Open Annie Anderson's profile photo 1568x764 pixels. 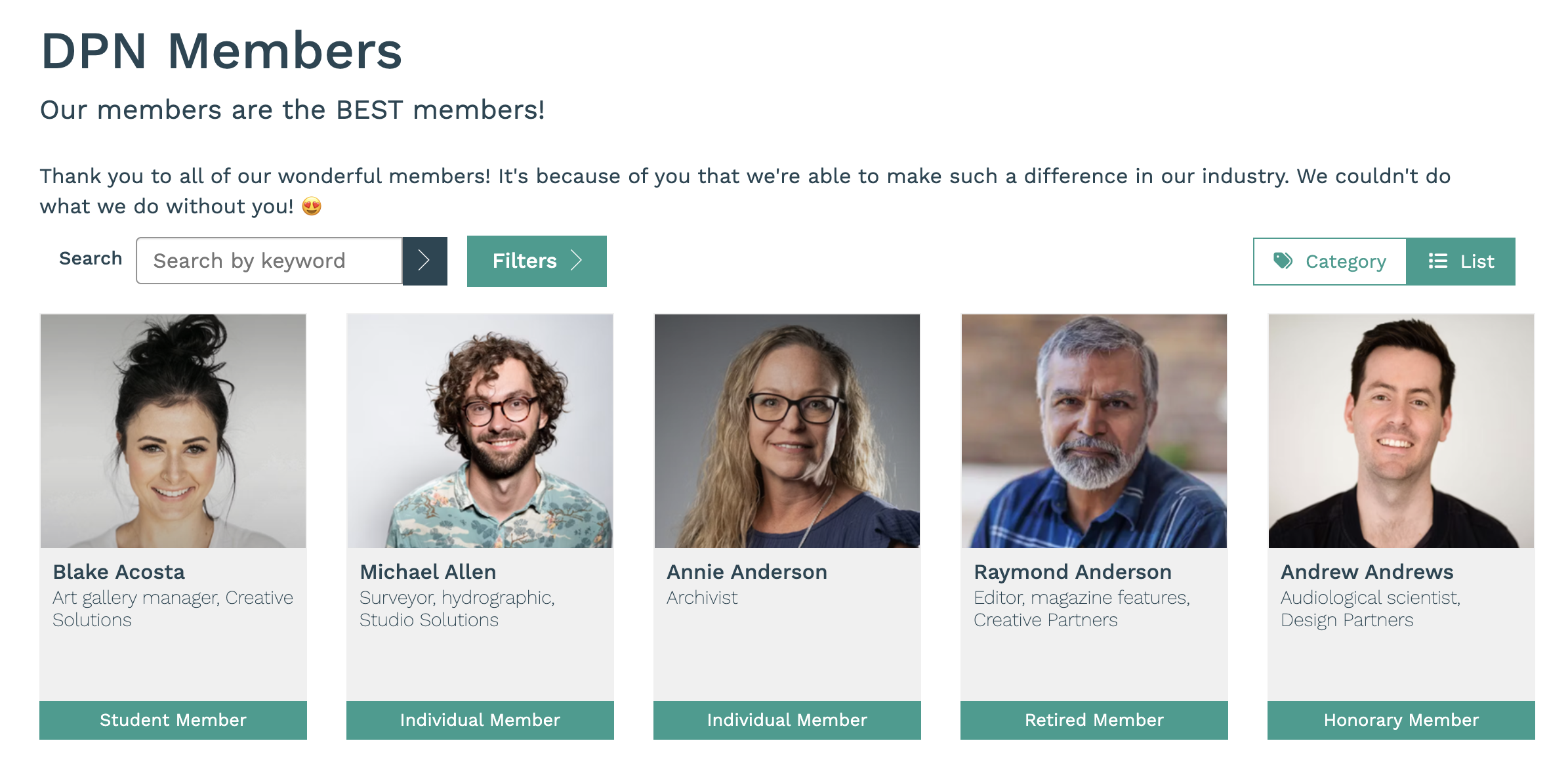pyautogui.click(x=787, y=431)
